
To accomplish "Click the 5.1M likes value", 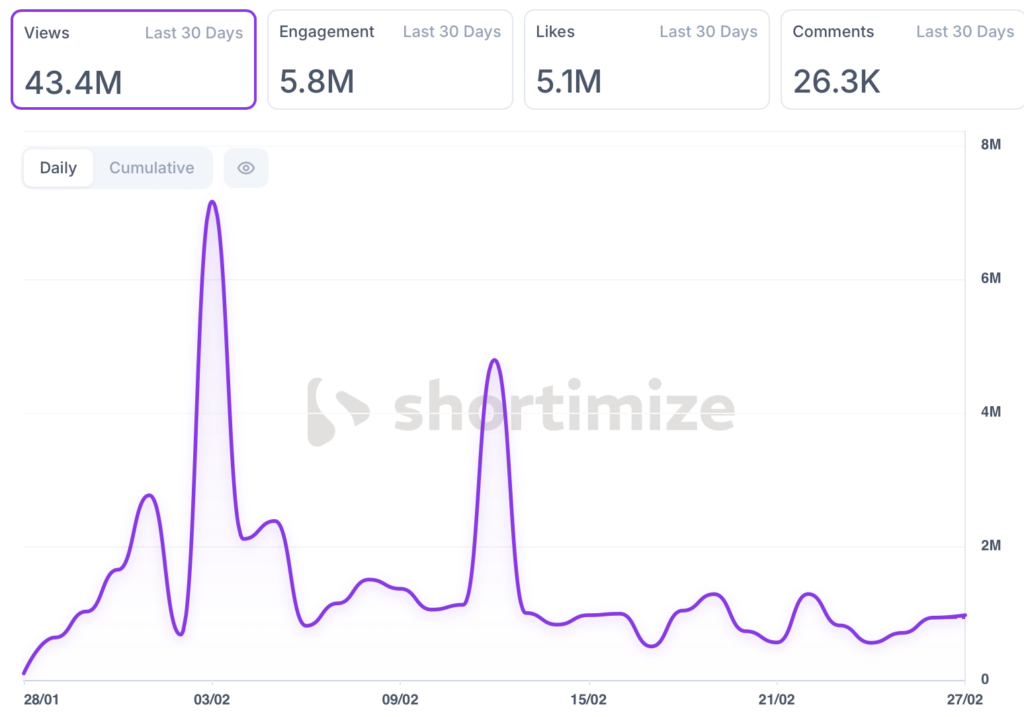I will (569, 82).
